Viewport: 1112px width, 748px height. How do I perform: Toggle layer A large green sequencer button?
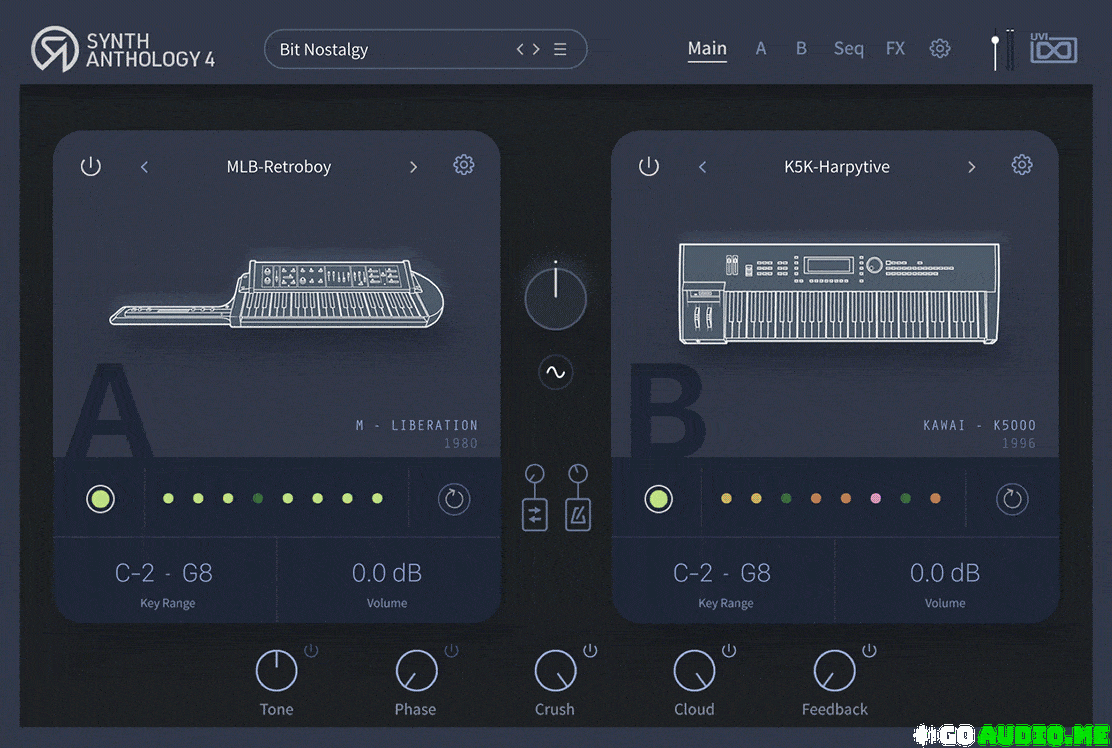coord(100,498)
